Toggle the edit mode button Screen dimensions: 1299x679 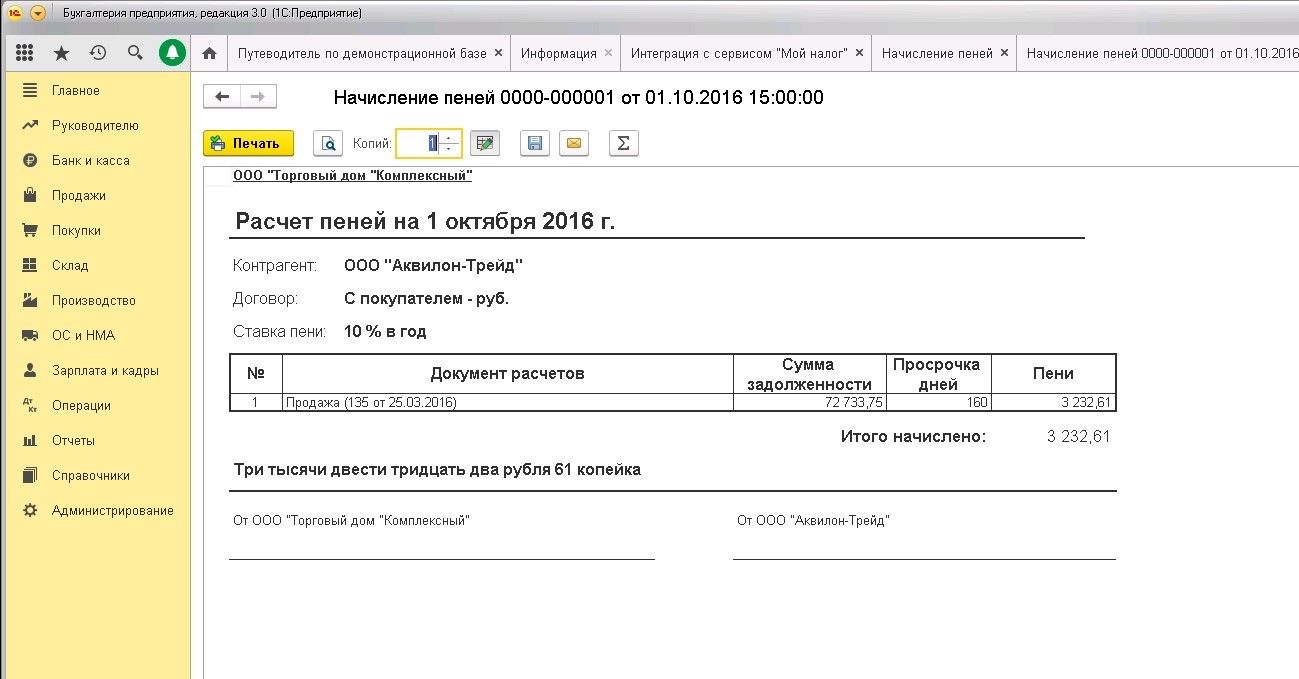[485, 143]
